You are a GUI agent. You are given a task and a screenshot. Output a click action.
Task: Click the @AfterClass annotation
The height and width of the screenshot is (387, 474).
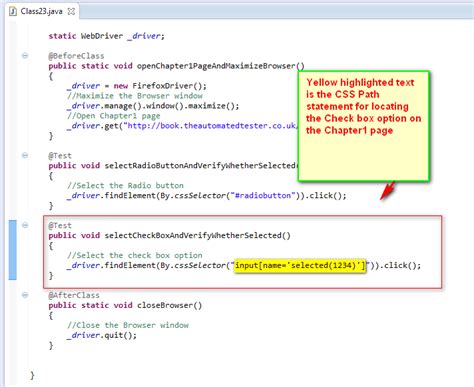pyautogui.click(x=74, y=295)
